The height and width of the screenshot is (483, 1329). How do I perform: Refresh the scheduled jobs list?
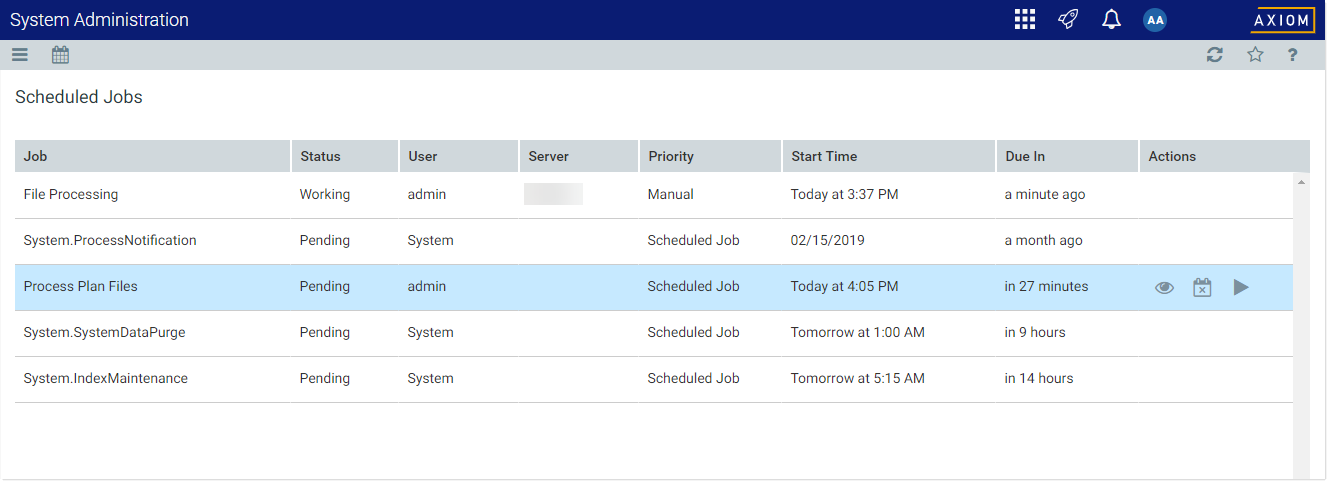(x=1215, y=55)
